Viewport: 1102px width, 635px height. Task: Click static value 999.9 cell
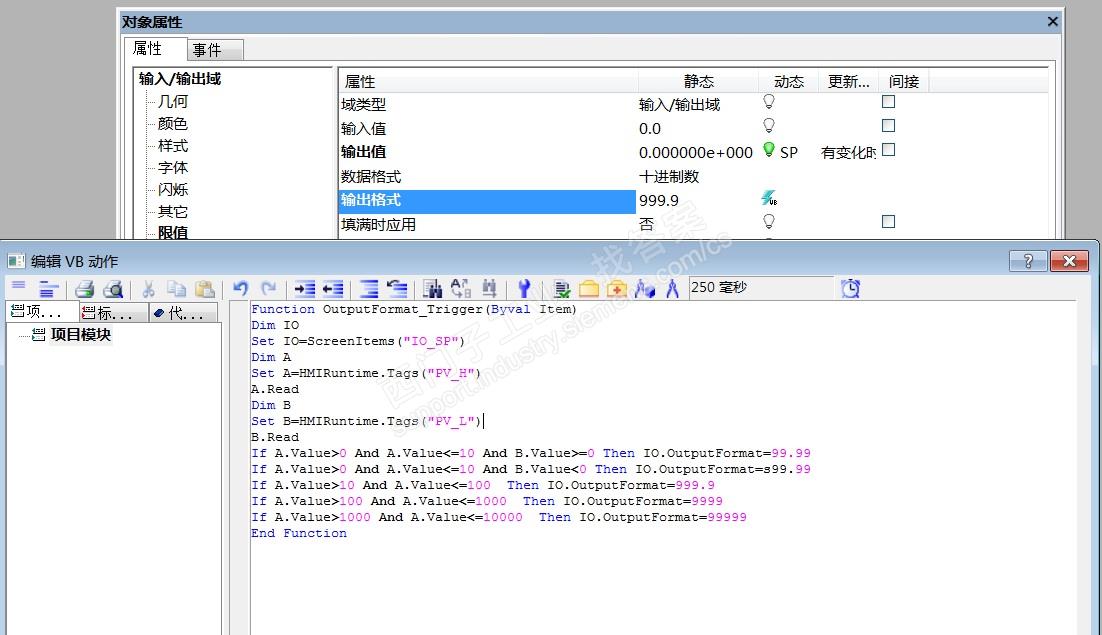coord(659,201)
